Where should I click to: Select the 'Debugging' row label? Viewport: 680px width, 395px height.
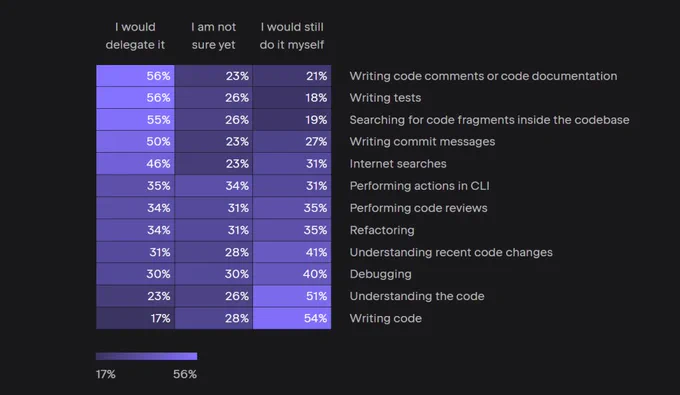[x=380, y=274]
